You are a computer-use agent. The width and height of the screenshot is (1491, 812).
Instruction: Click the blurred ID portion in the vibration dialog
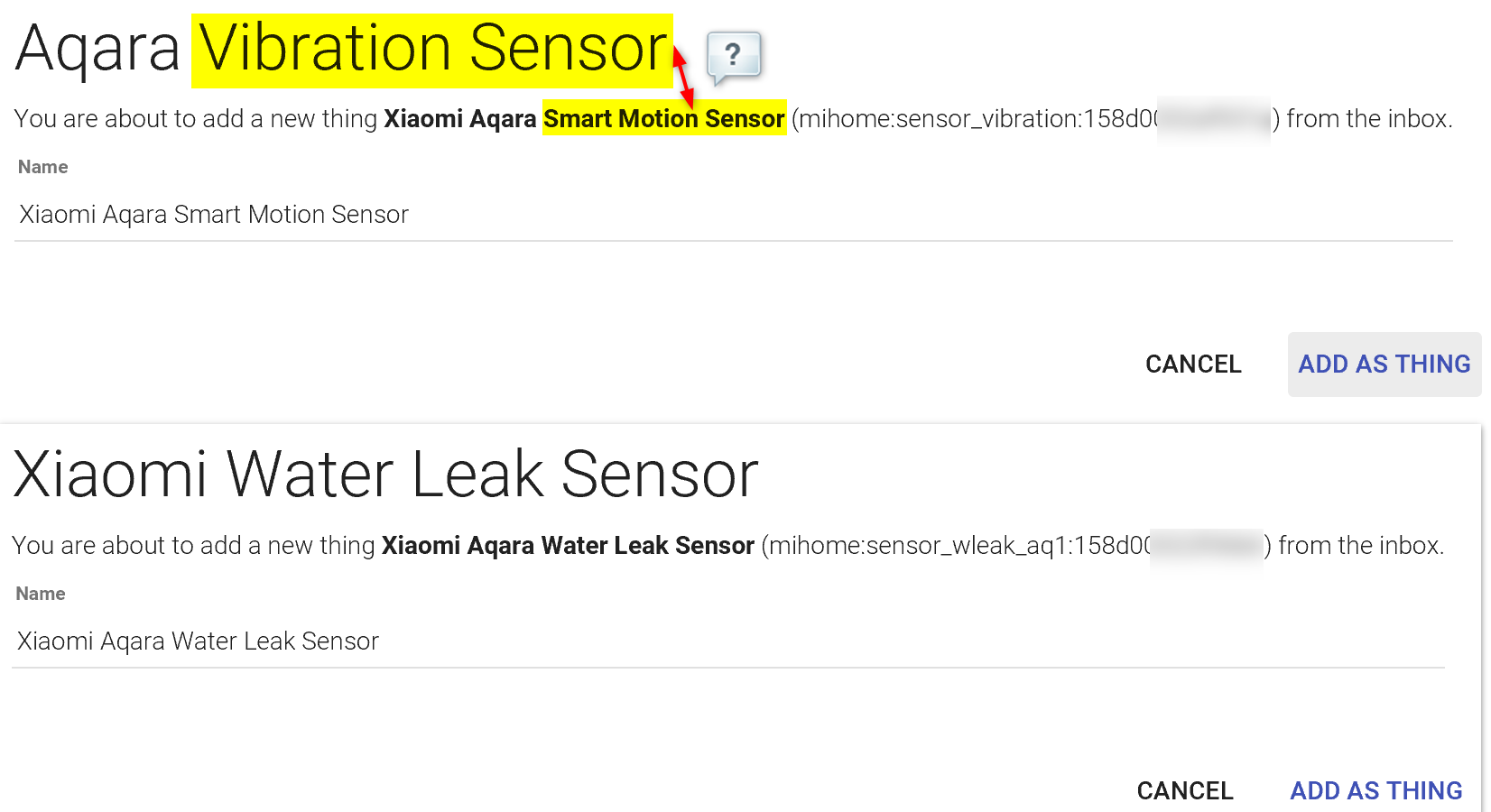click(1214, 119)
